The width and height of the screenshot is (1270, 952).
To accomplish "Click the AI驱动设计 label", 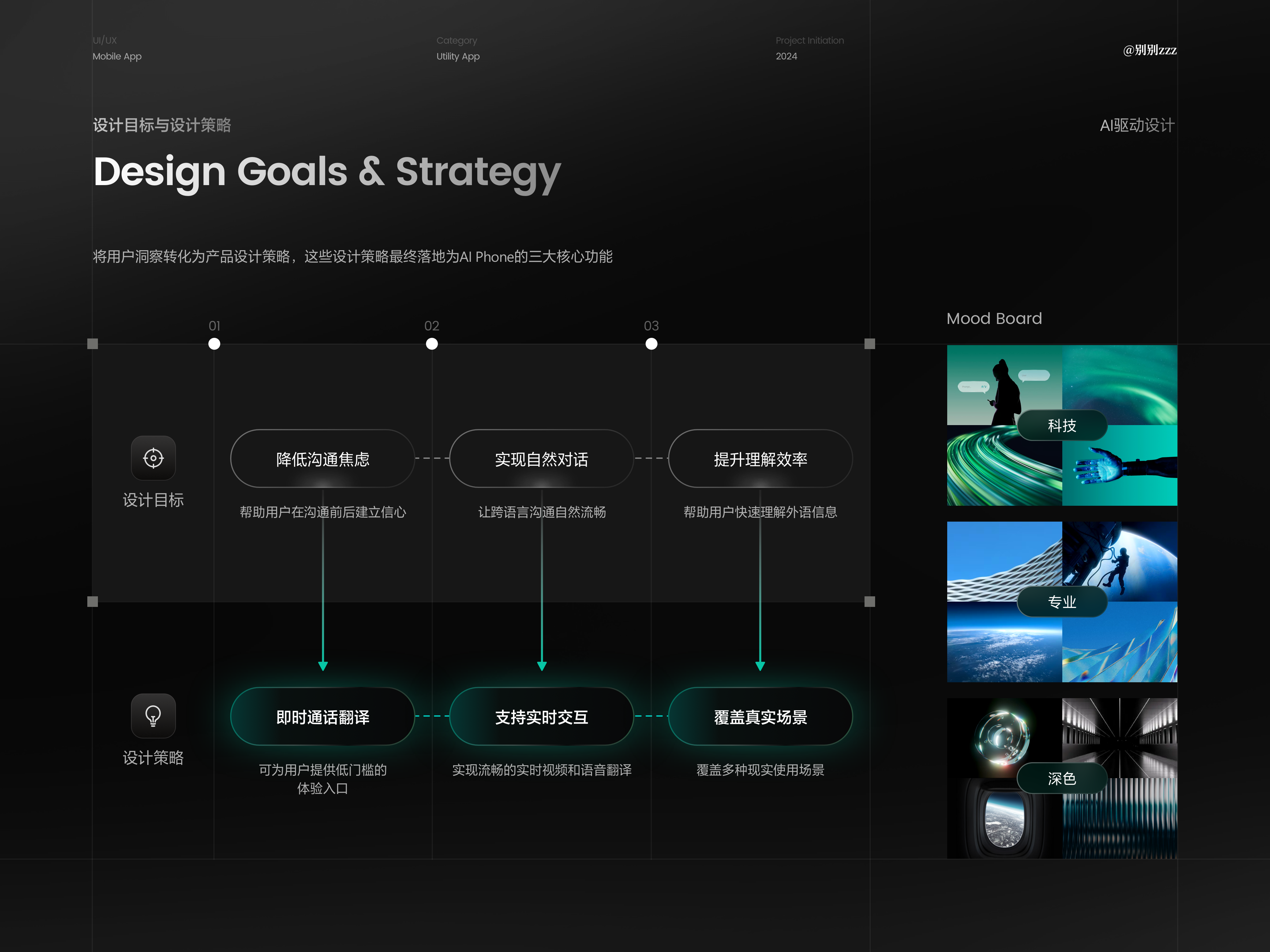I will click(1137, 125).
